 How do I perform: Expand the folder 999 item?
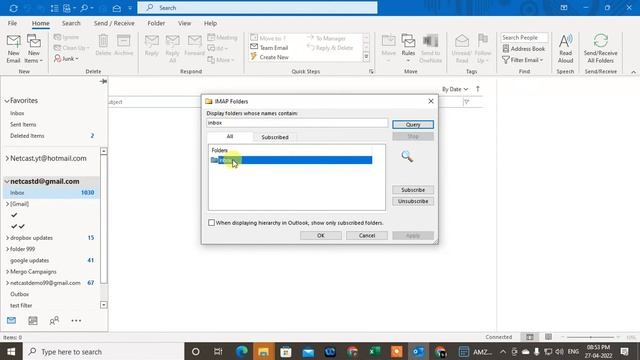(7, 249)
